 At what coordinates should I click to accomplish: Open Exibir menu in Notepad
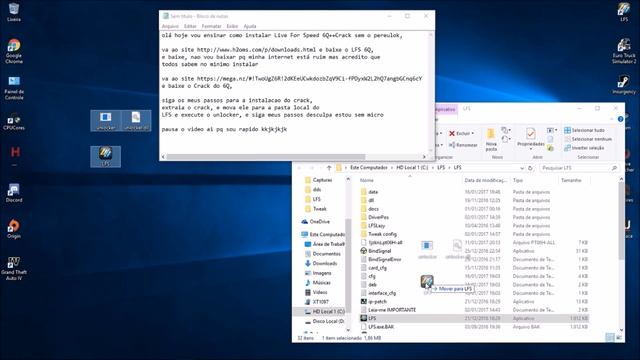click(232, 26)
